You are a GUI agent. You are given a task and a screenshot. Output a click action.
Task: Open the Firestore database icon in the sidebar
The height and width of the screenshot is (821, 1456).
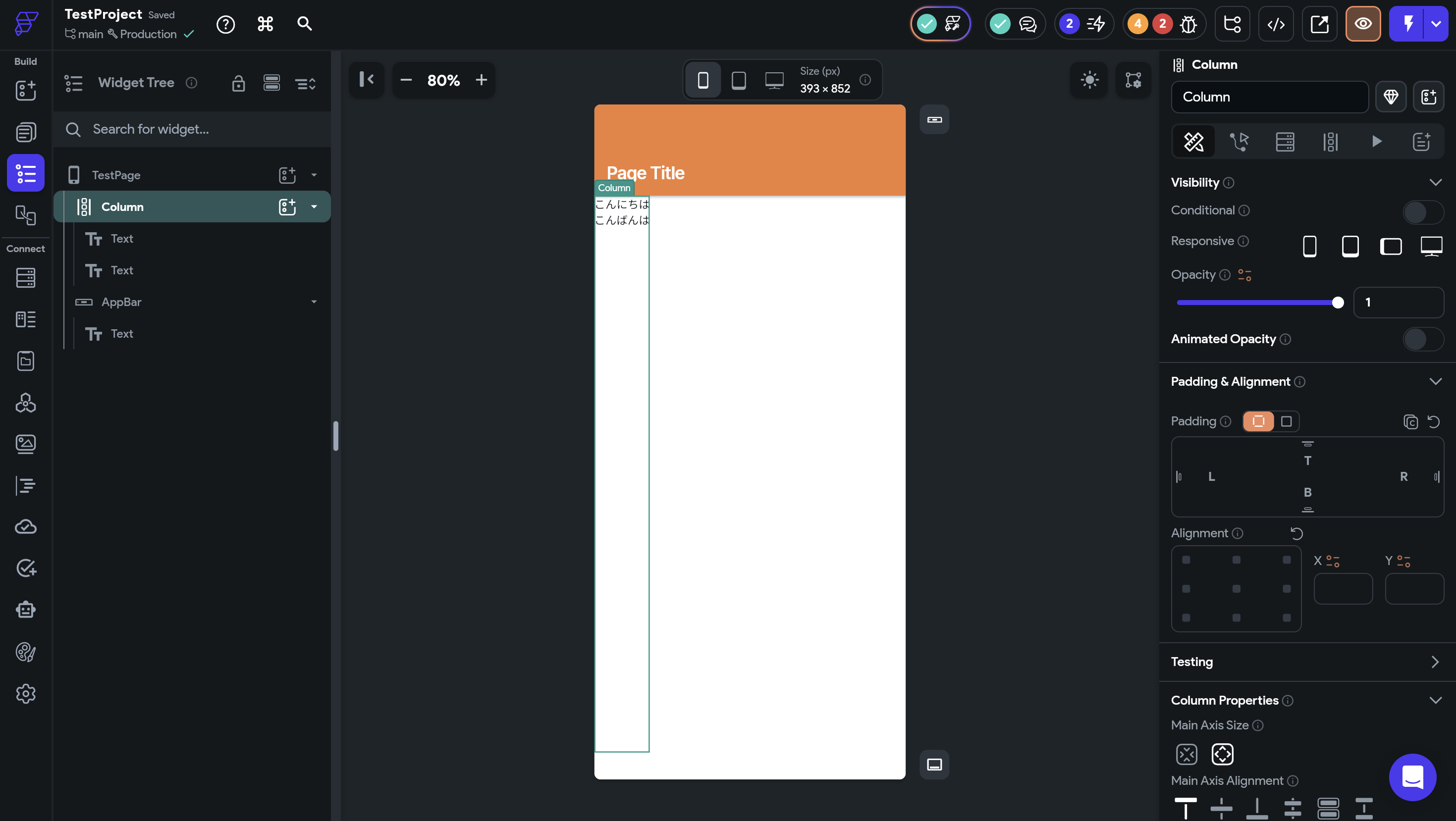(x=25, y=277)
